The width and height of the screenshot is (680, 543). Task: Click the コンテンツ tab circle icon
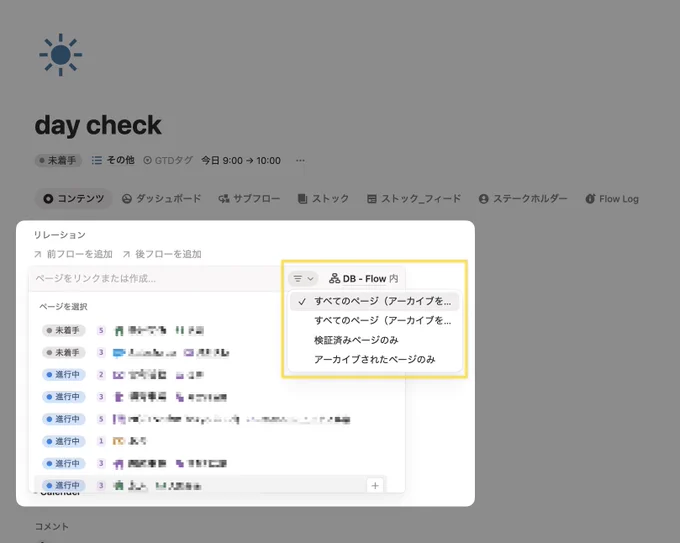point(48,199)
